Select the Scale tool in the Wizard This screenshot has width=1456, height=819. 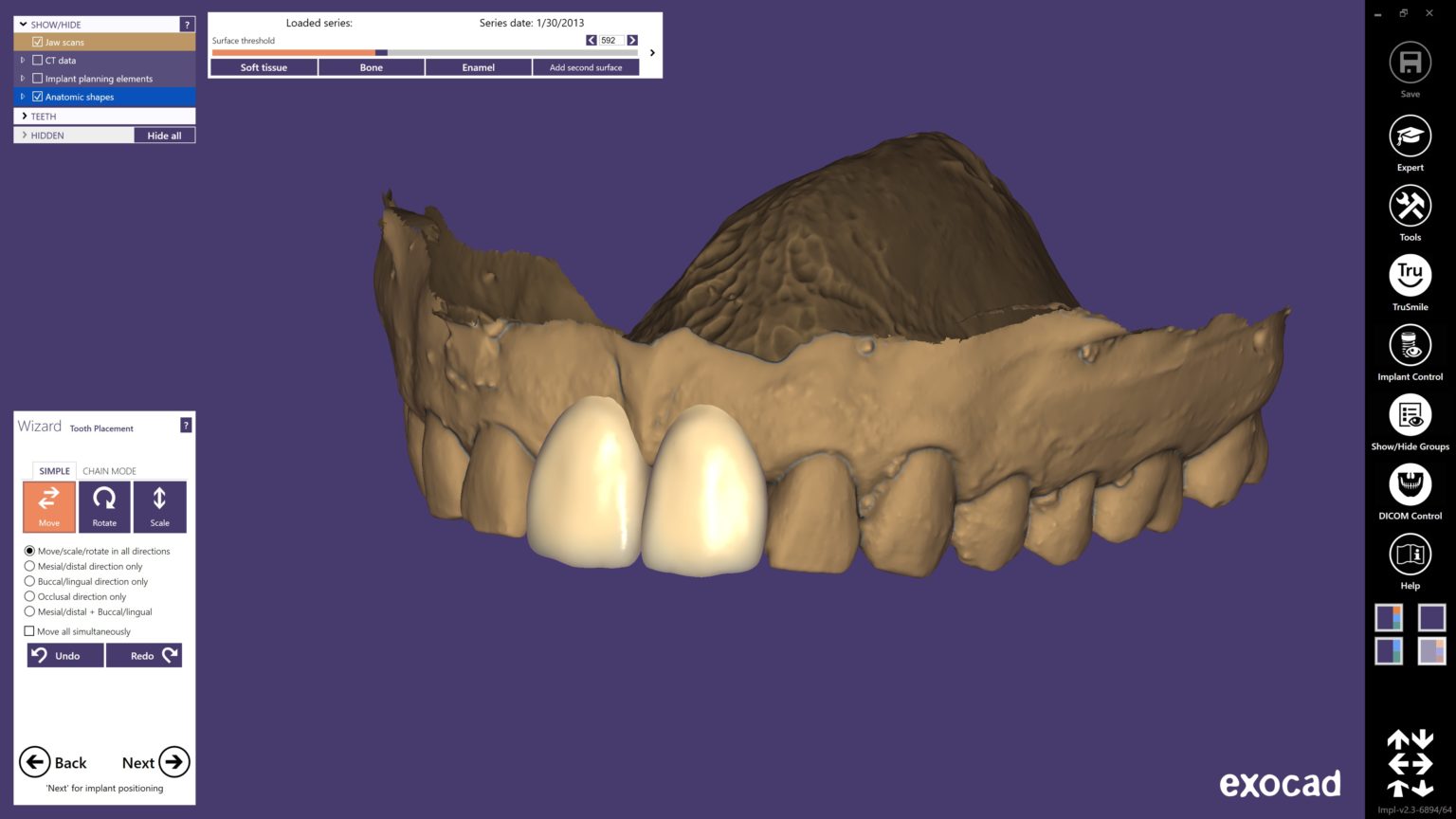coord(159,506)
